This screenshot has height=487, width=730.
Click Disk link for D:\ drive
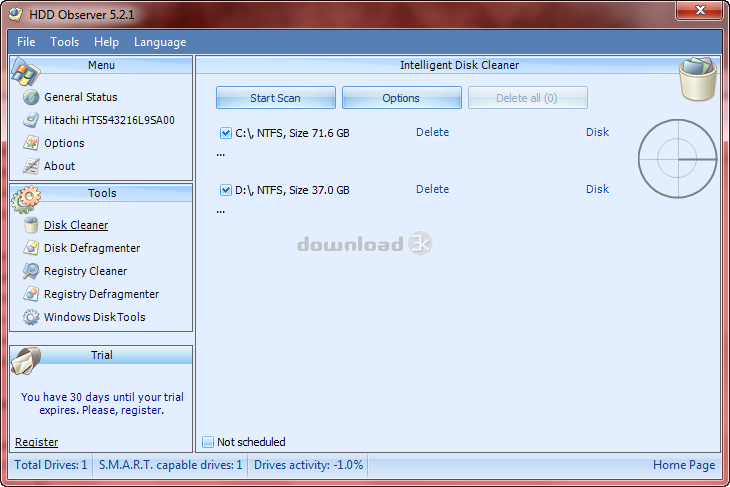pos(597,189)
